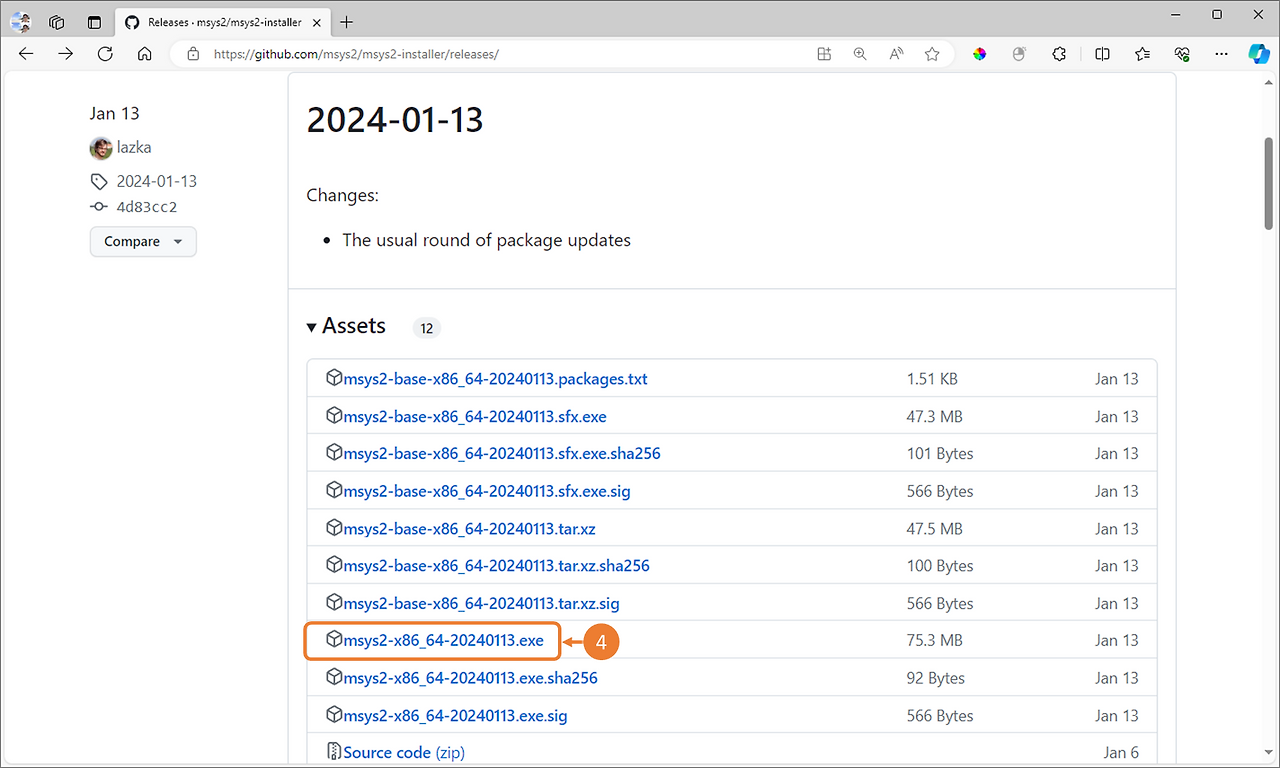Click the 47.5 MB size text
This screenshot has width=1280, height=768.
(x=935, y=528)
